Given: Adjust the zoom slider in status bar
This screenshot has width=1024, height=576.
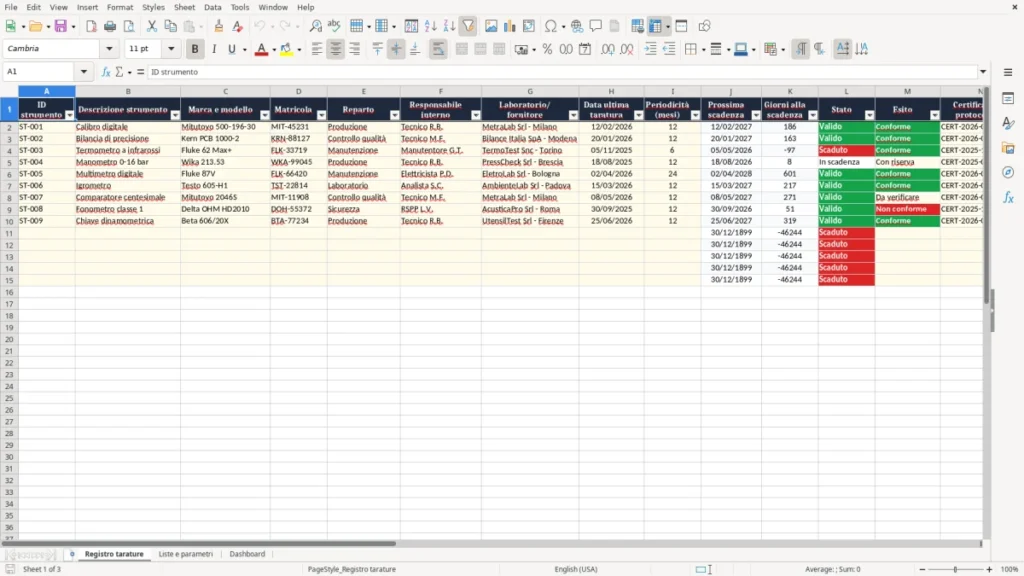Looking at the screenshot, I should [x=955, y=569].
